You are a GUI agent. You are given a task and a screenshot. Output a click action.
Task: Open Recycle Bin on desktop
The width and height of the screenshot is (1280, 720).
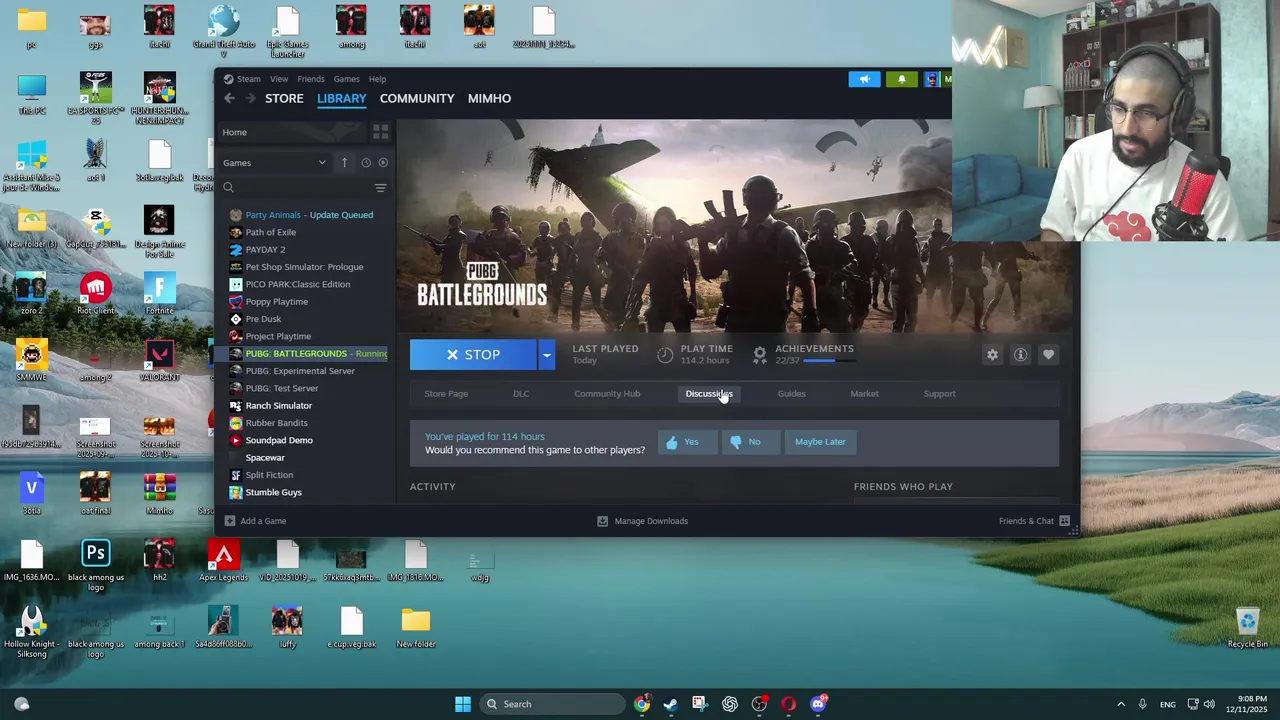[1247, 627]
